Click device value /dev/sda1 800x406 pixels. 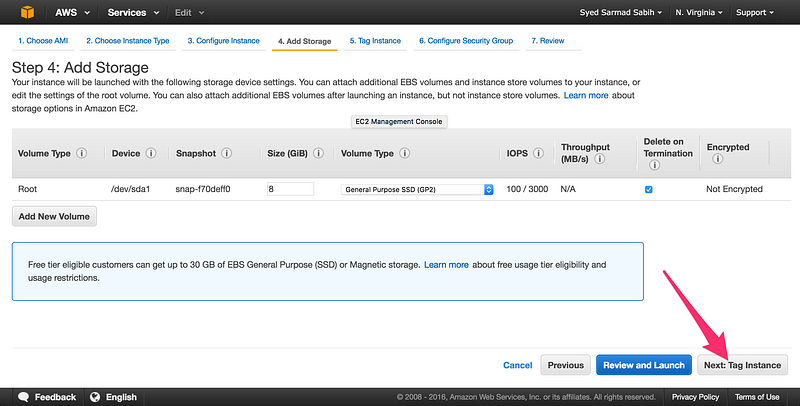coord(130,189)
